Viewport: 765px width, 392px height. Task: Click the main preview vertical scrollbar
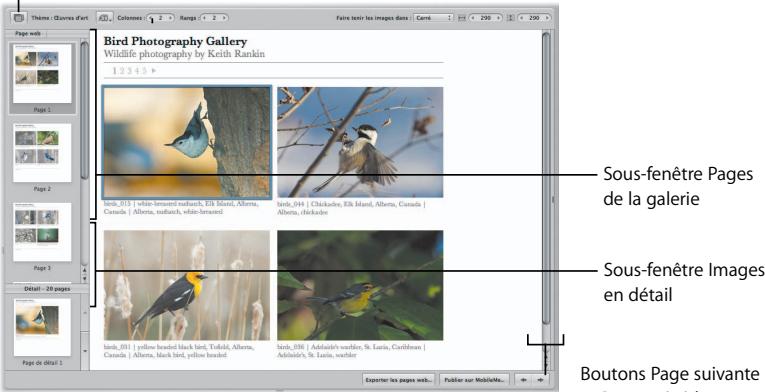point(546,178)
